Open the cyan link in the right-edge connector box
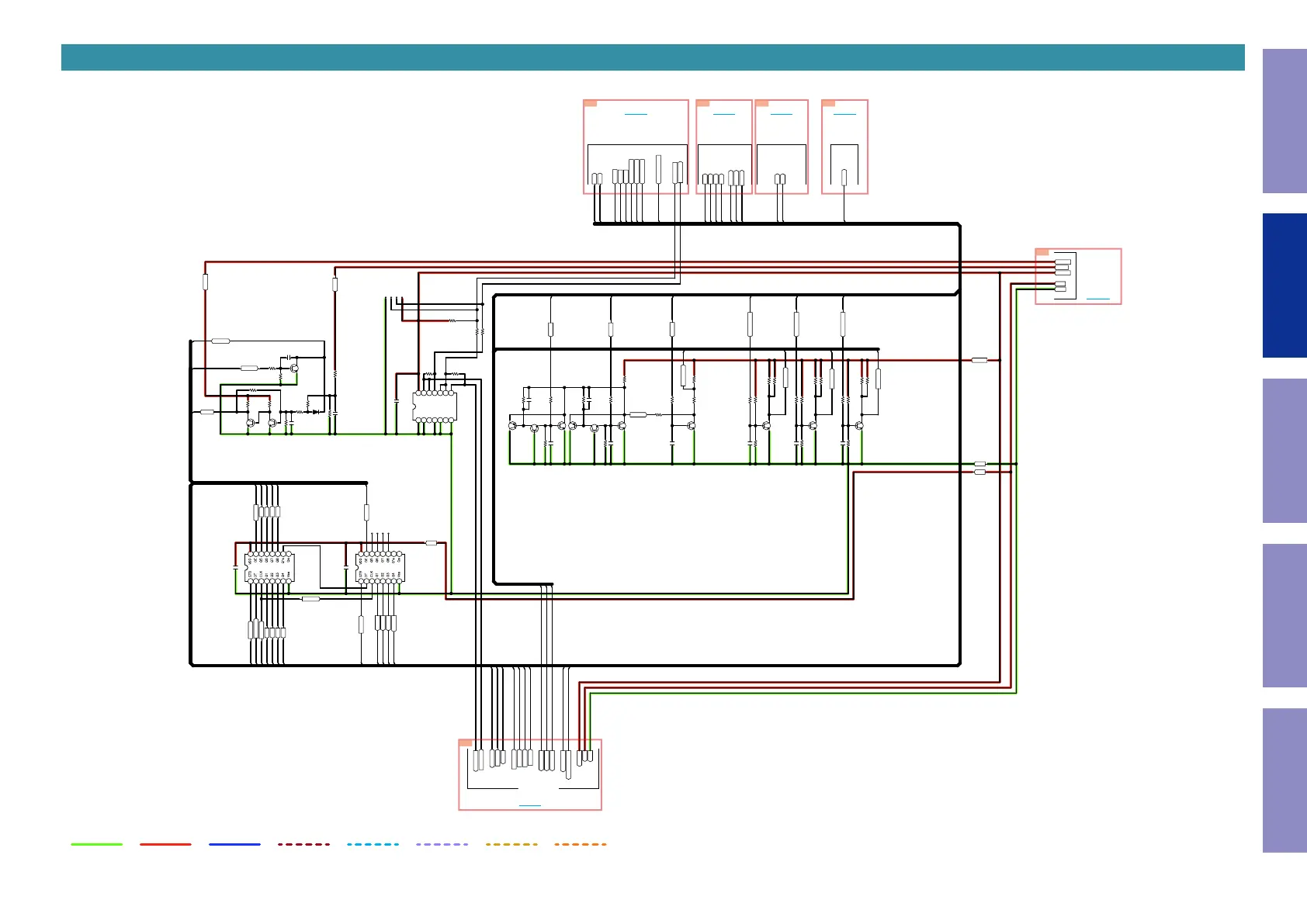 (x=1098, y=299)
